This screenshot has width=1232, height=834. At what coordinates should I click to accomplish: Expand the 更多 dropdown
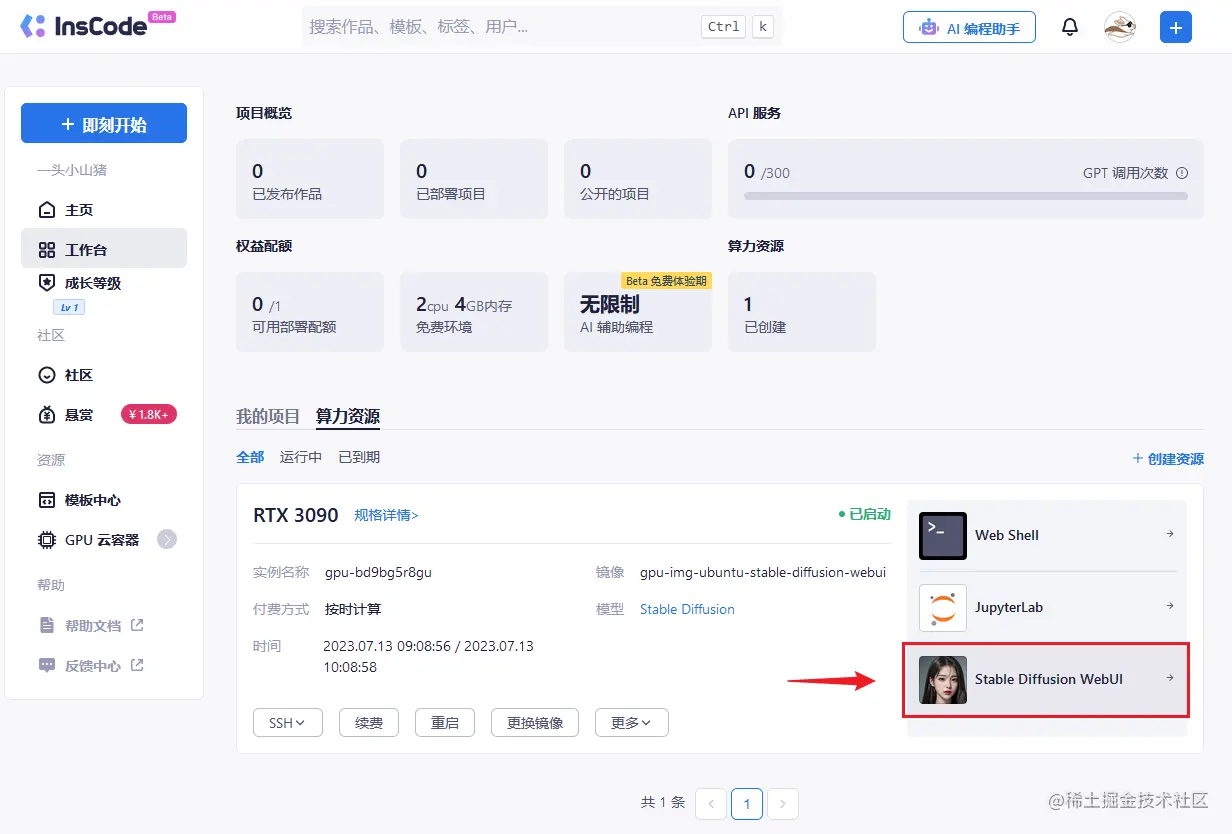click(631, 722)
